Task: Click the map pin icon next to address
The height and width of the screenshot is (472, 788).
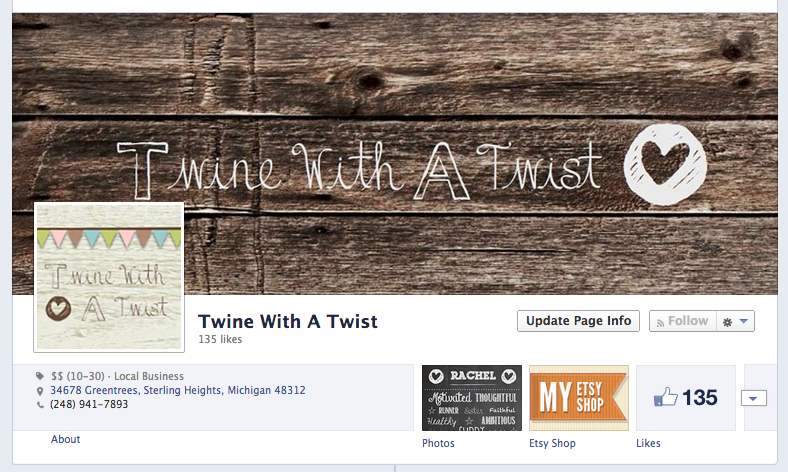Action: point(40,391)
